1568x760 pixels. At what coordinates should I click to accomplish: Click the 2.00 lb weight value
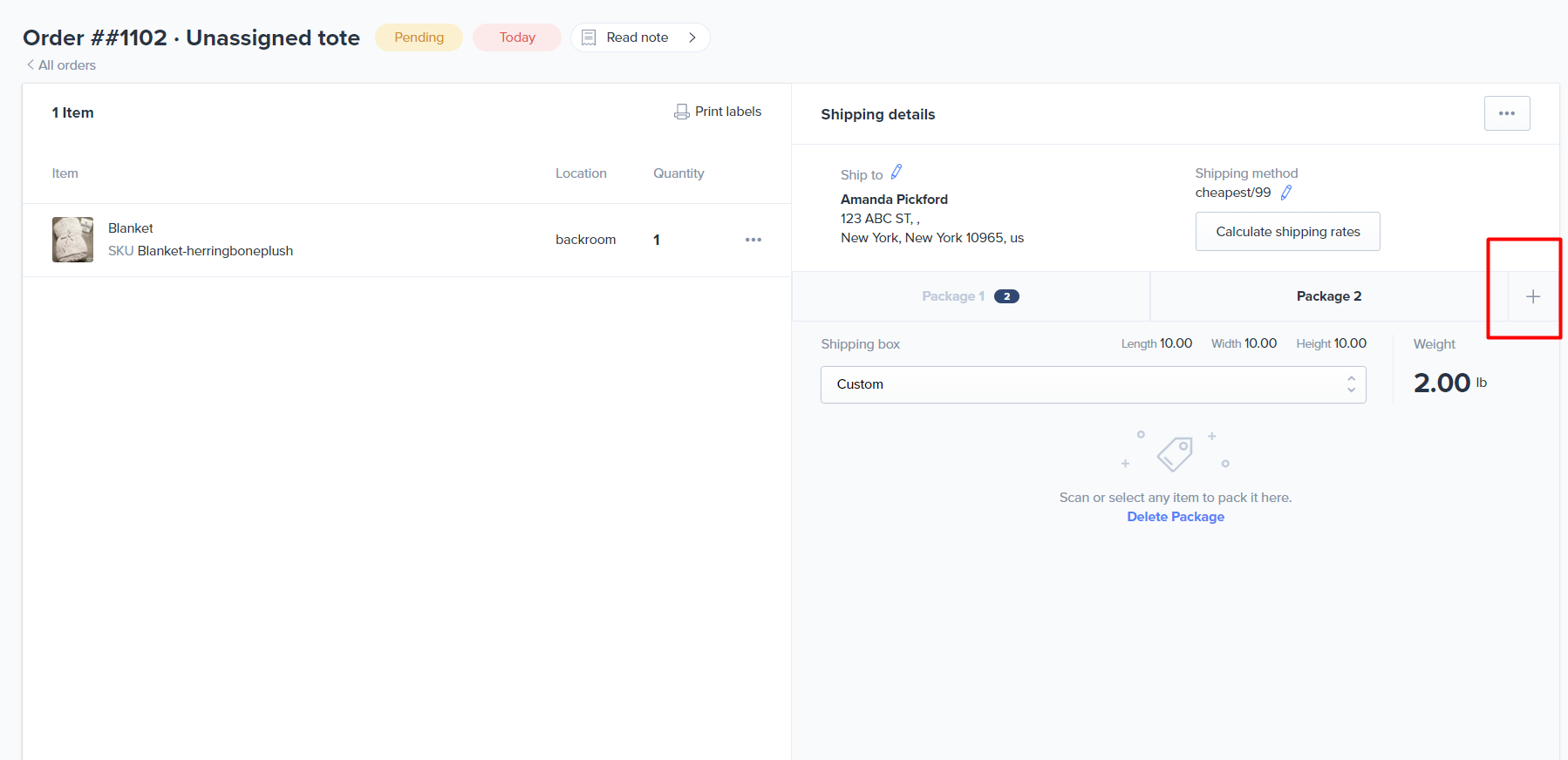coord(1442,383)
